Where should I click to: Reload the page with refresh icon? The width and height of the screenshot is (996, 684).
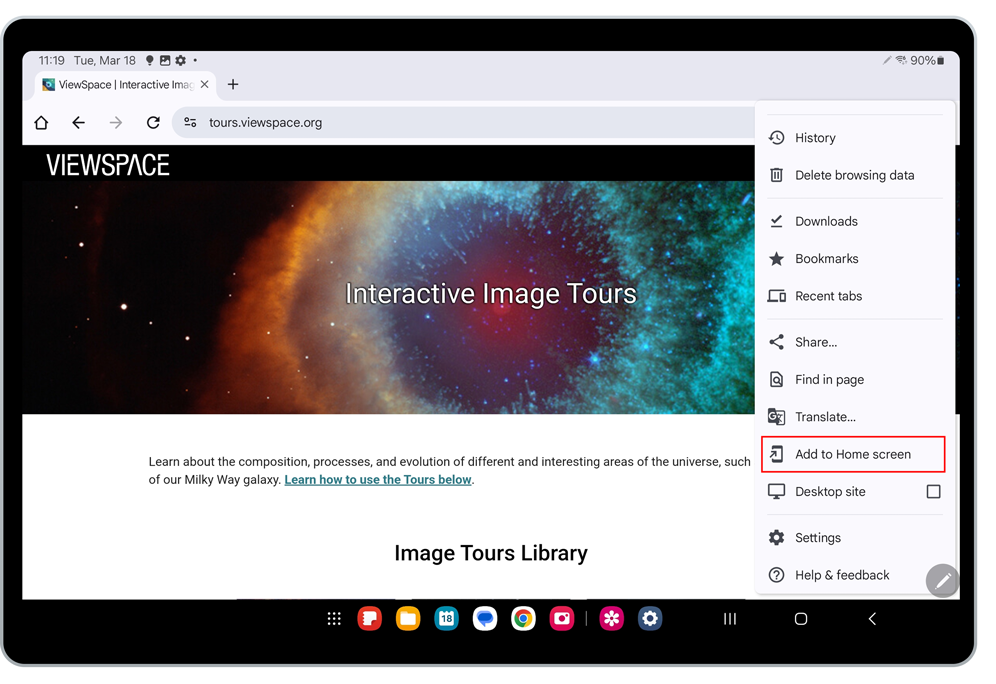[153, 123]
